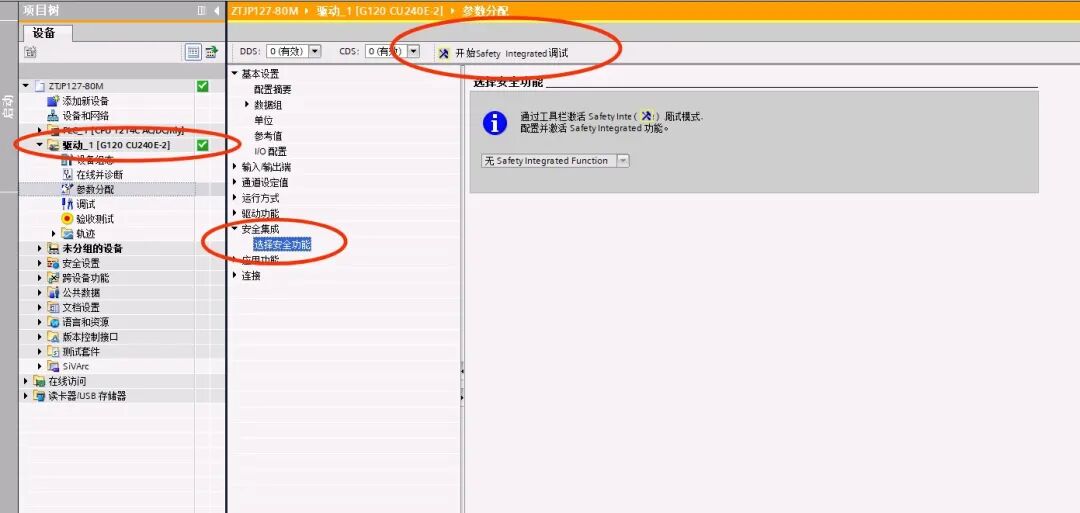Collapse the ZTJP127-80M project node
Screen dimensions: 1080x513
coord(26,86)
